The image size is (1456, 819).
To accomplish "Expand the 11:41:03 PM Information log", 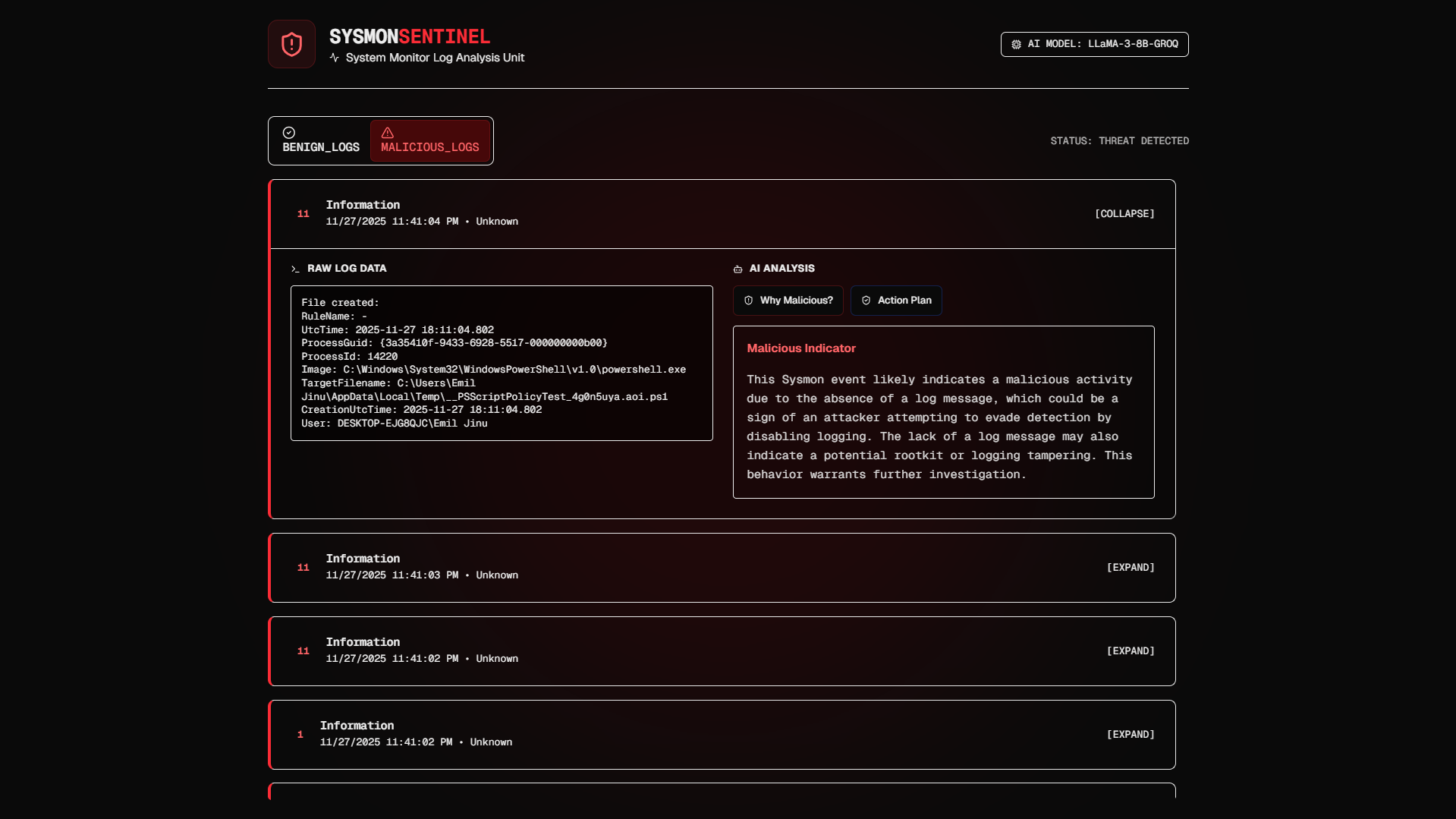I will pos(1130,567).
